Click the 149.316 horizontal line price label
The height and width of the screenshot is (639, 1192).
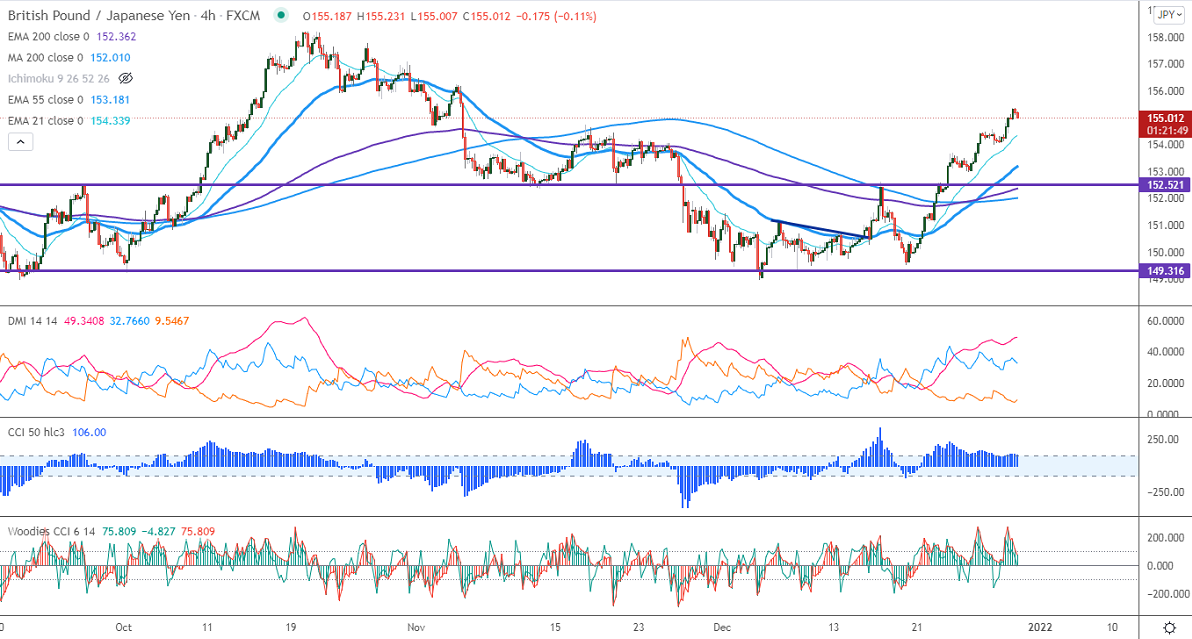coord(1165,270)
